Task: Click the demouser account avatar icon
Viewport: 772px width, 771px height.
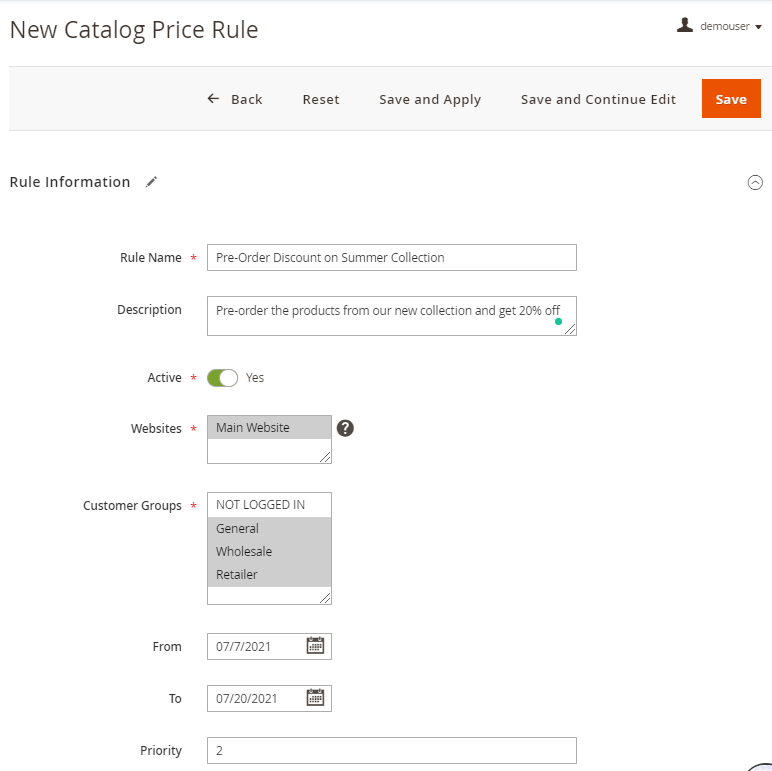Action: (685, 25)
